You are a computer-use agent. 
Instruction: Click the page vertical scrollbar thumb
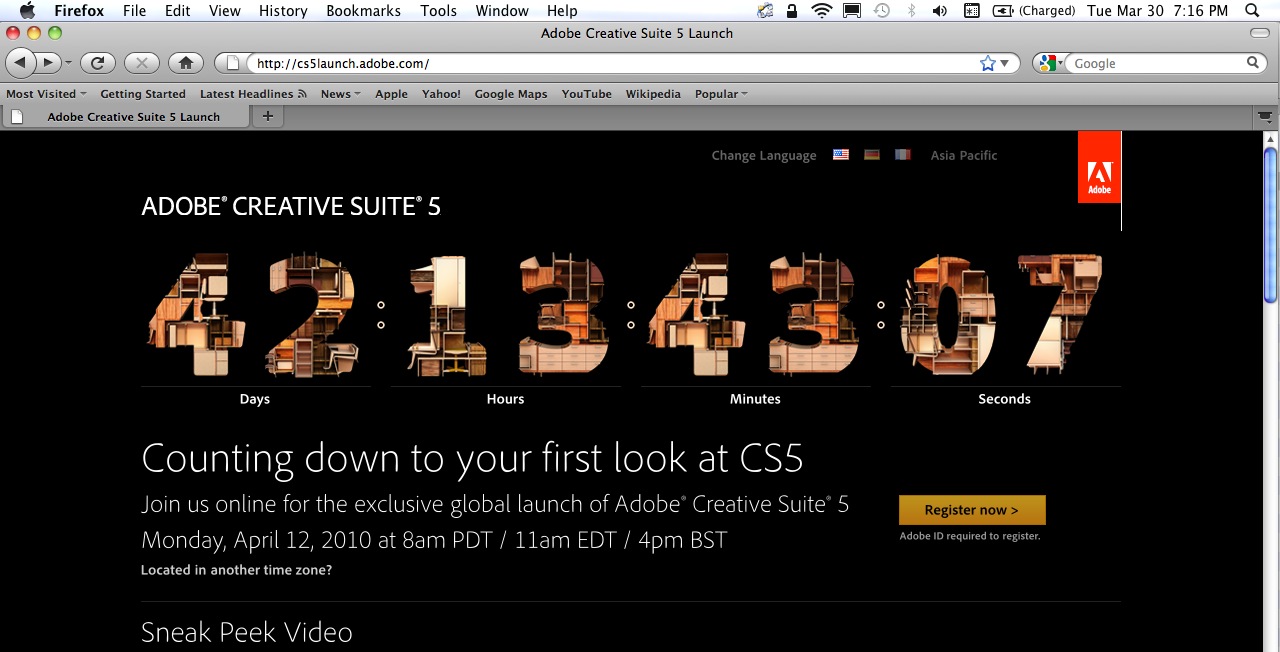point(1271,224)
